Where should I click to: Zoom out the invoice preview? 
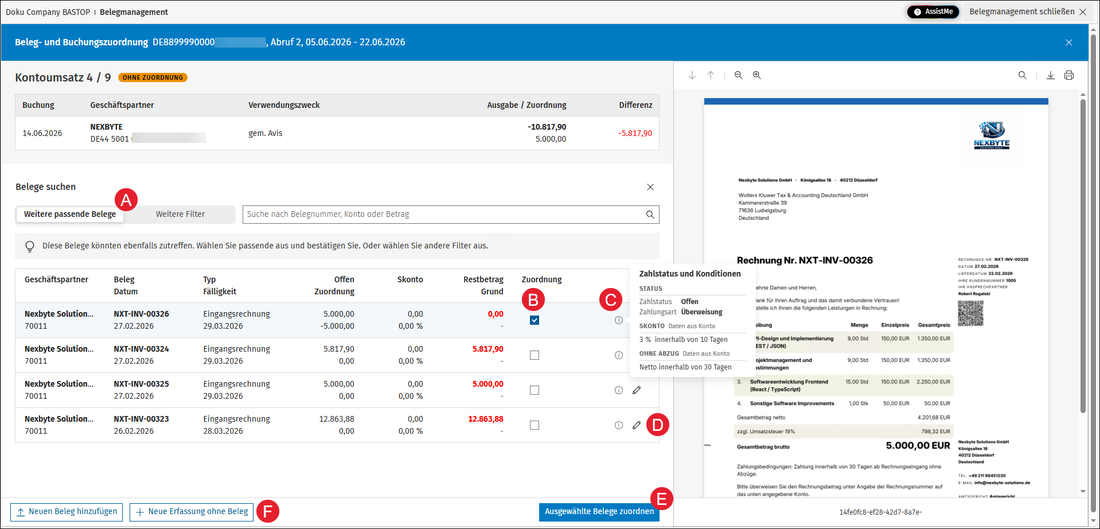tap(739, 75)
